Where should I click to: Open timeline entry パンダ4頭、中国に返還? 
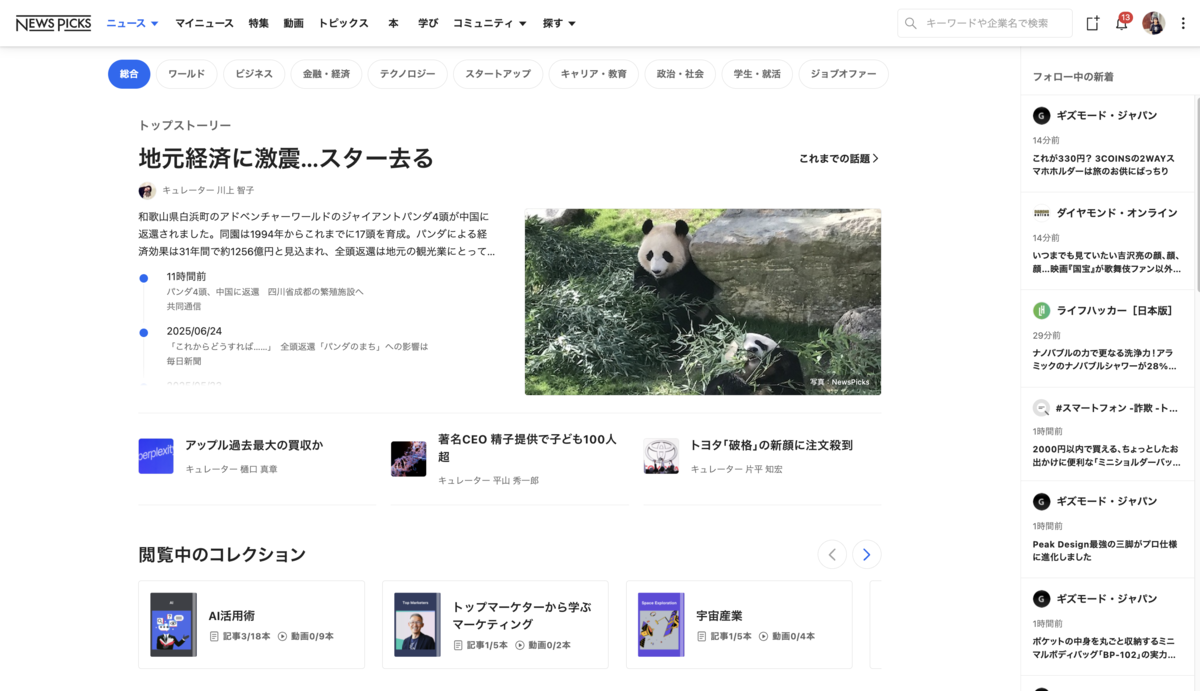tap(265, 291)
